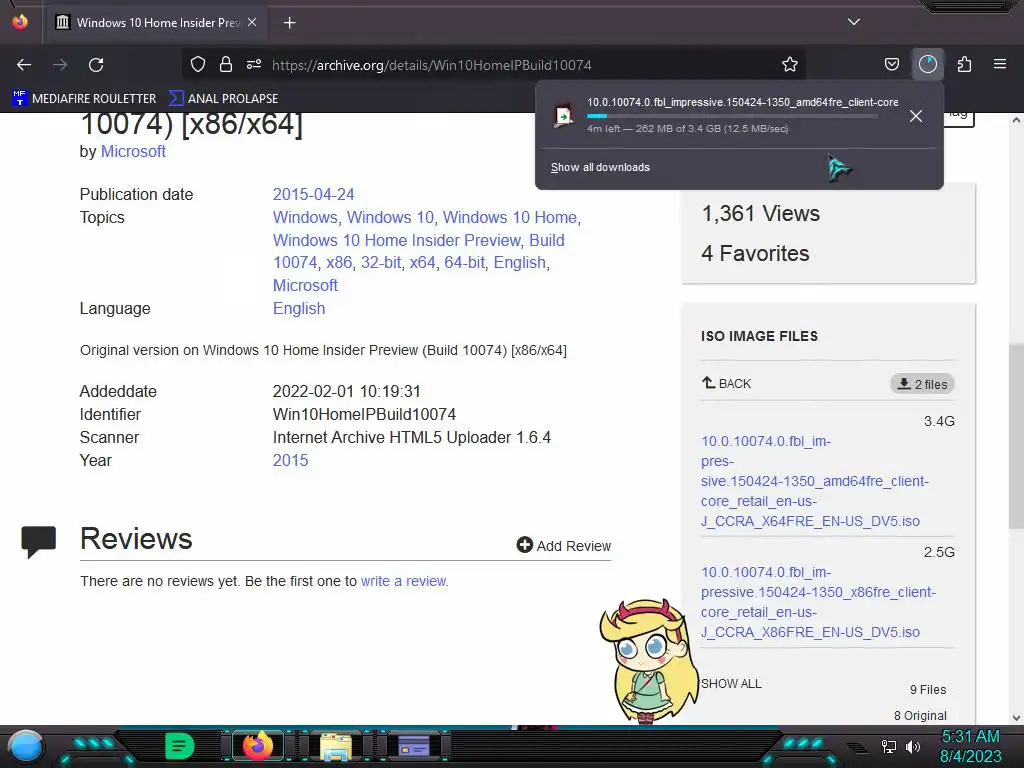Open site permissions icon in address bar
1024x768 pixels.
(254, 64)
